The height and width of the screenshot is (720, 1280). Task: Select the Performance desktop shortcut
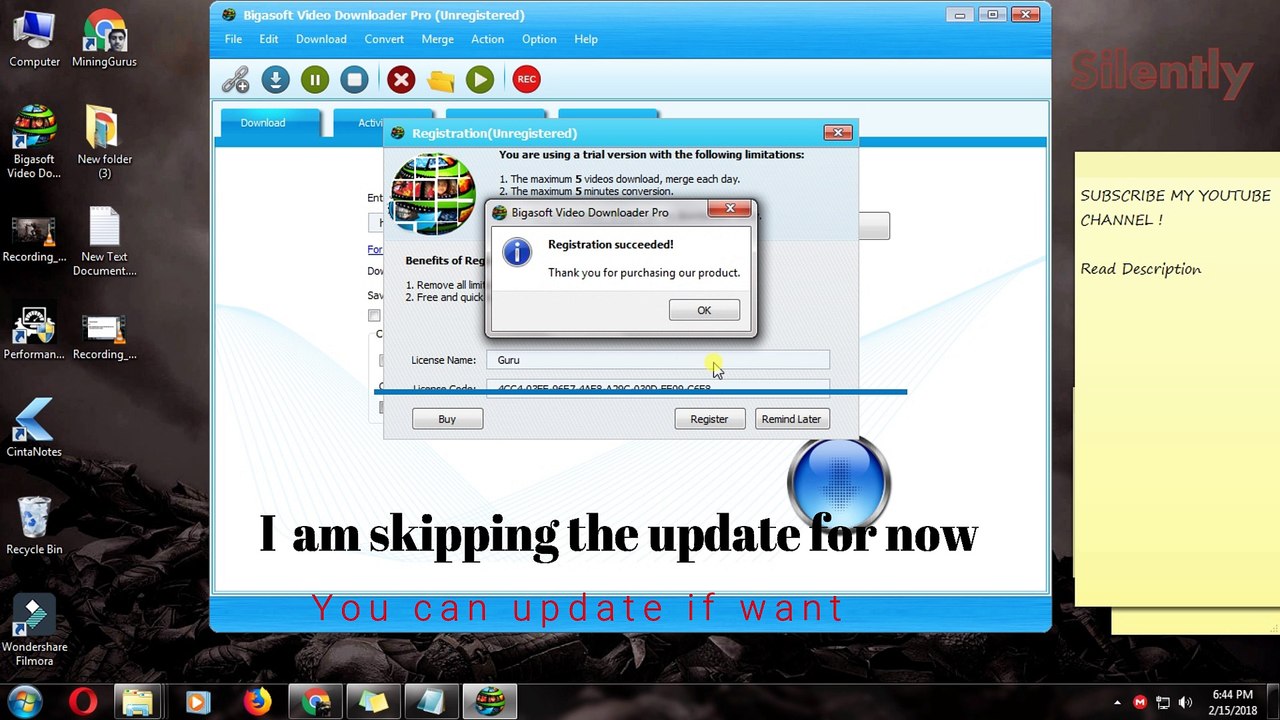pyautogui.click(x=34, y=334)
